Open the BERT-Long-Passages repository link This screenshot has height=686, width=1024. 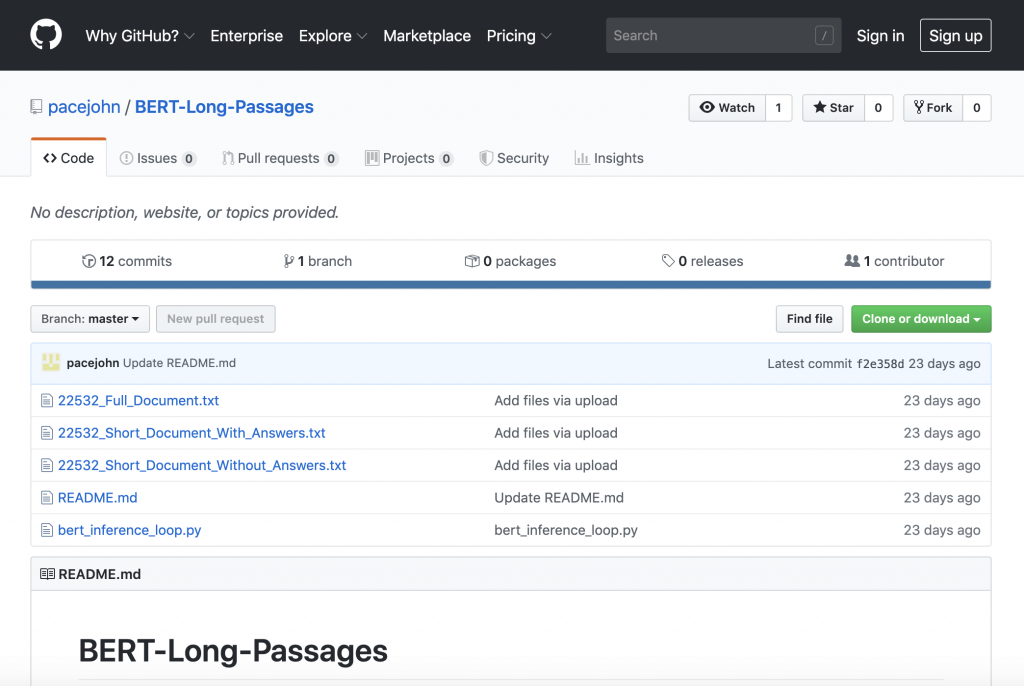click(x=224, y=106)
